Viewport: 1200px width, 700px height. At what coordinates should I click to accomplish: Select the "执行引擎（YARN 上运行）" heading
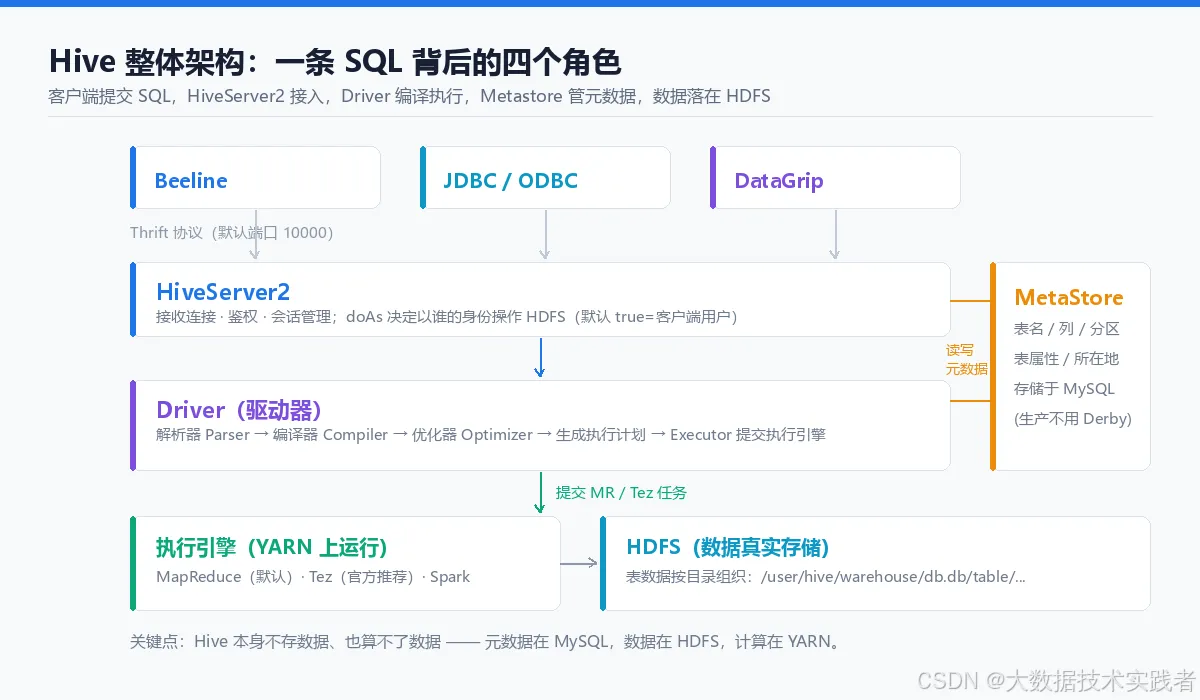click(x=271, y=547)
